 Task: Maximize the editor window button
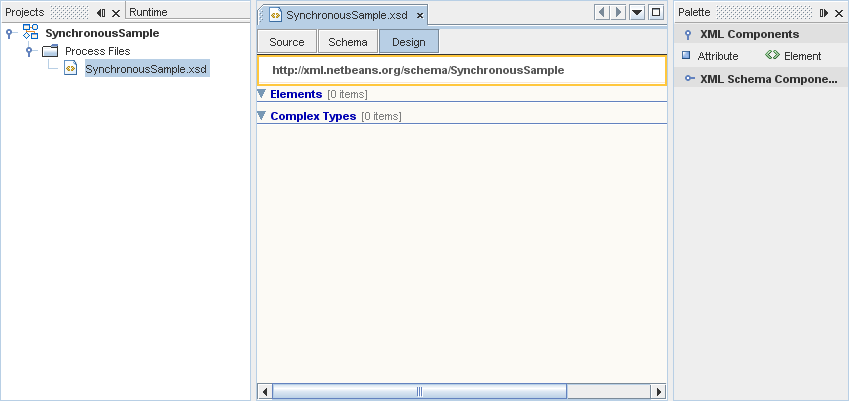point(656,12)
